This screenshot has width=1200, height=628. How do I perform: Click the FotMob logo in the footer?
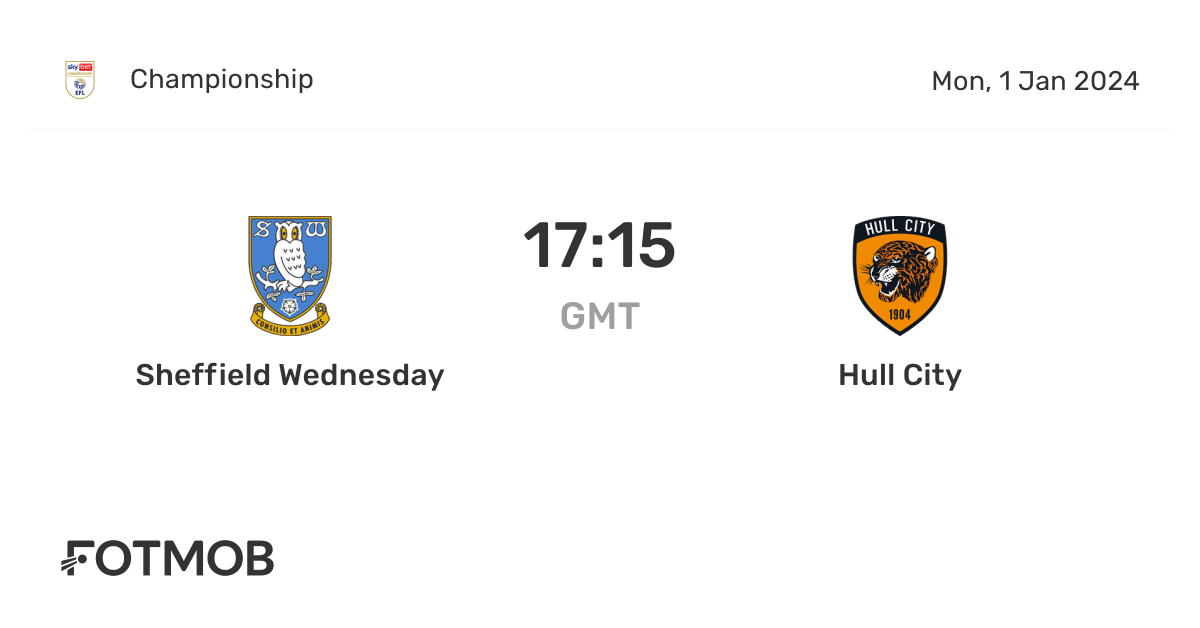click(168, 559)
